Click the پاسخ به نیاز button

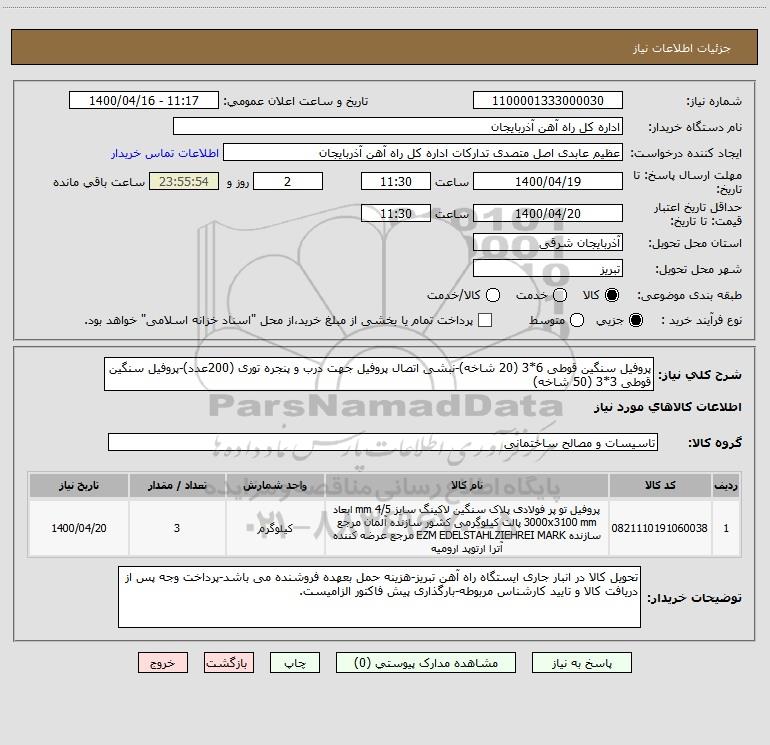(581, 663)
